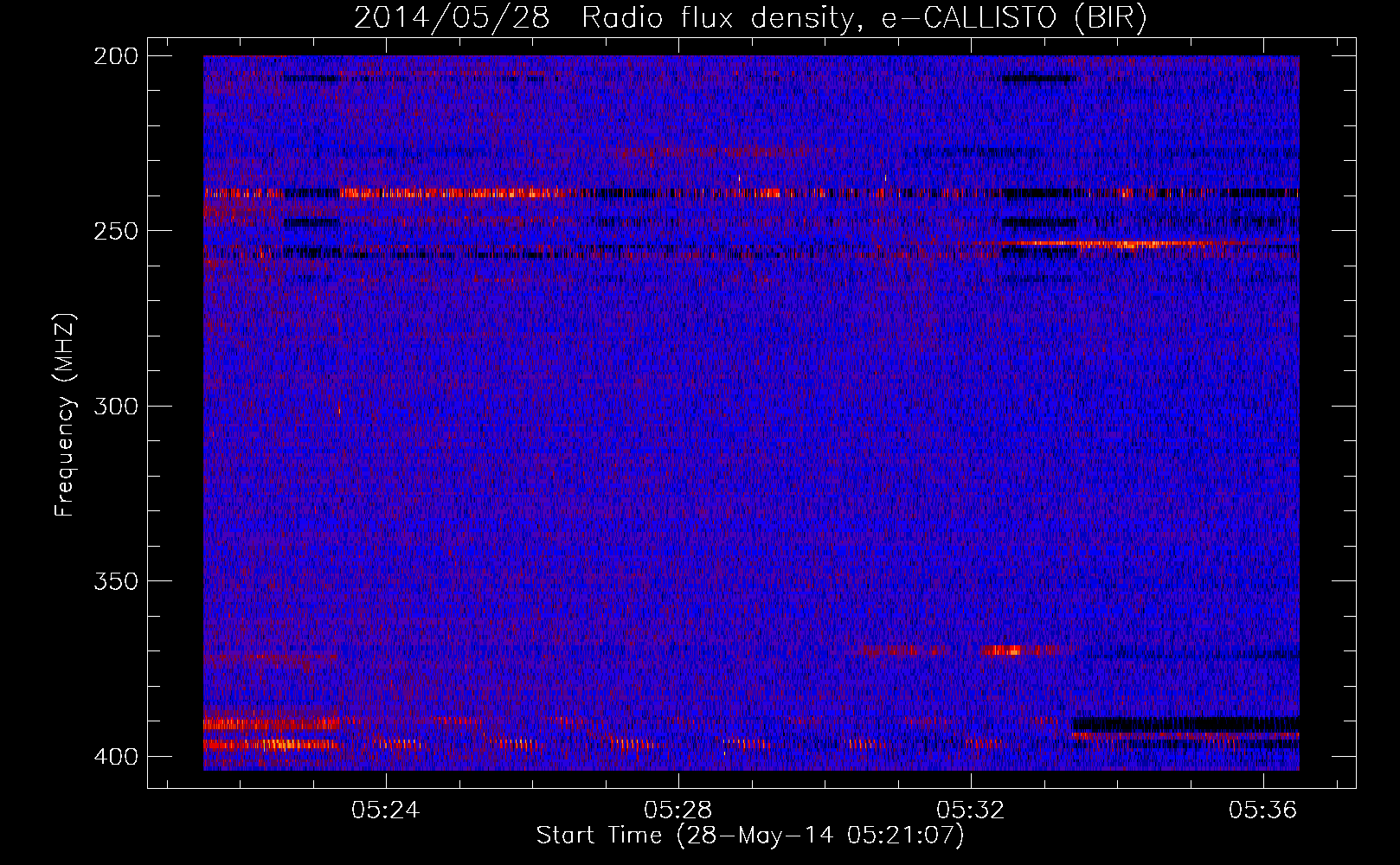
Task: Click the 05:36 time tick label
Action: click(1263, 810)
